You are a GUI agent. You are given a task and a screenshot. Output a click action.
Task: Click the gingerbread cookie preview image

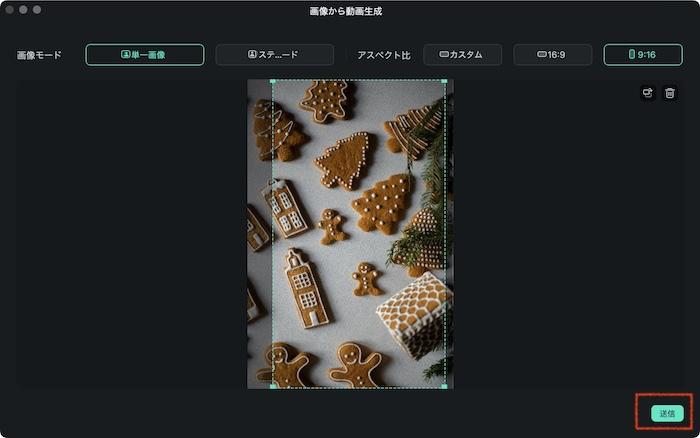coord(350,234)
